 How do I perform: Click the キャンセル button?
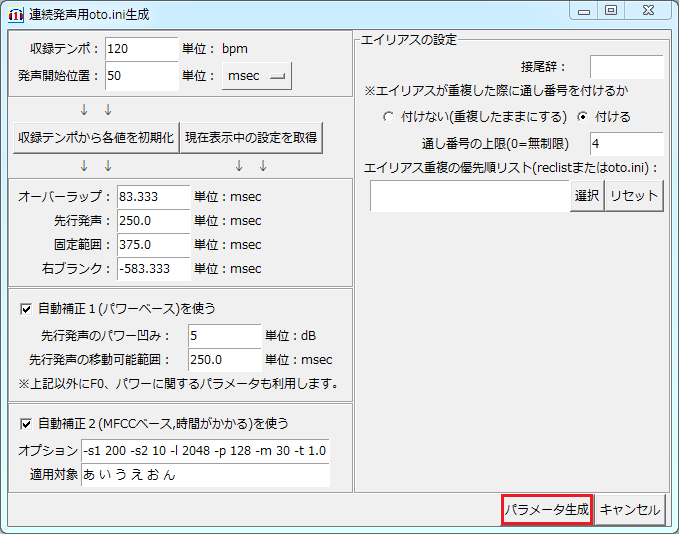pyautogui.click(x=630, y=510)
